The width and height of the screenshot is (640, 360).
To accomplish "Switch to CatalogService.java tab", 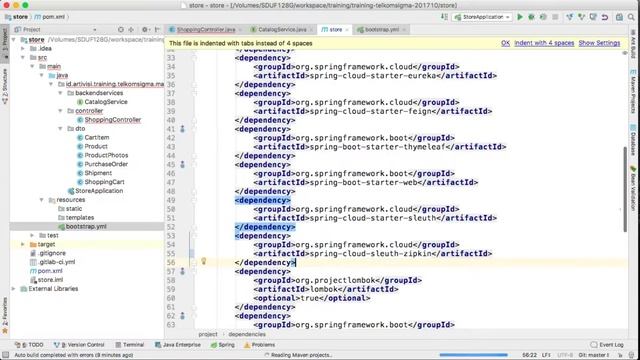I will pos(282,30).
